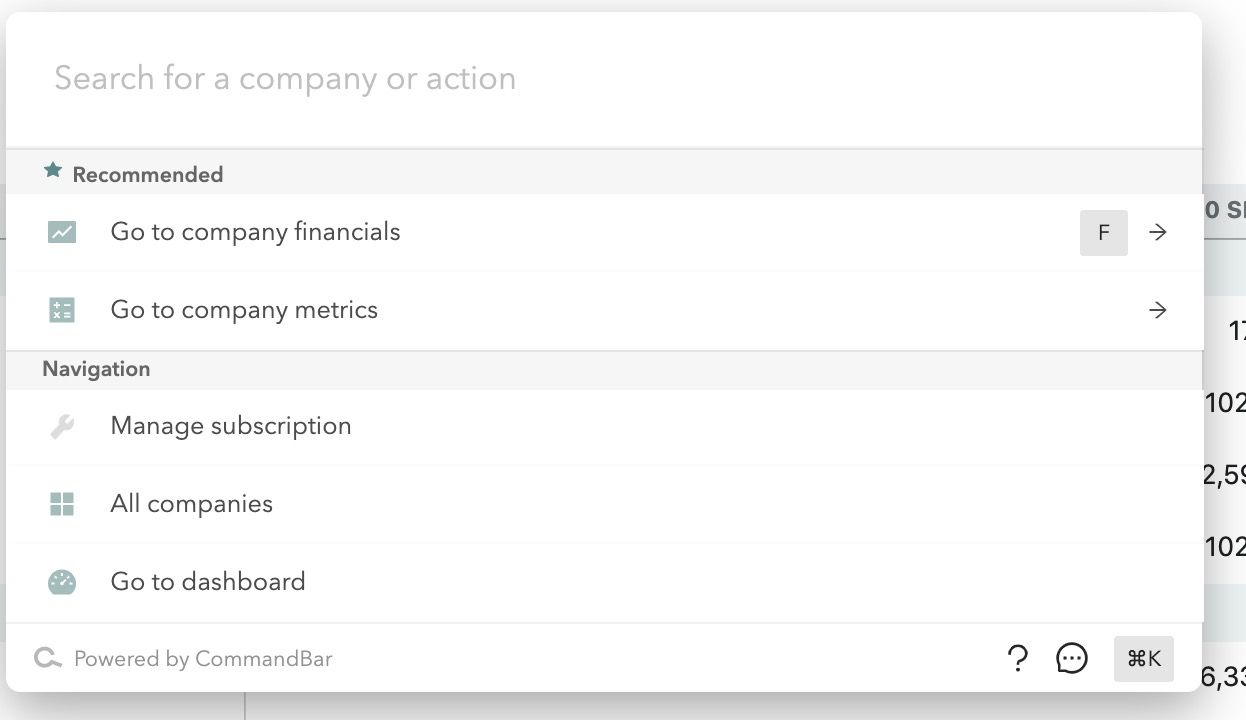
Task: Click the star icon beside Recommended
Action: (53, 172)
